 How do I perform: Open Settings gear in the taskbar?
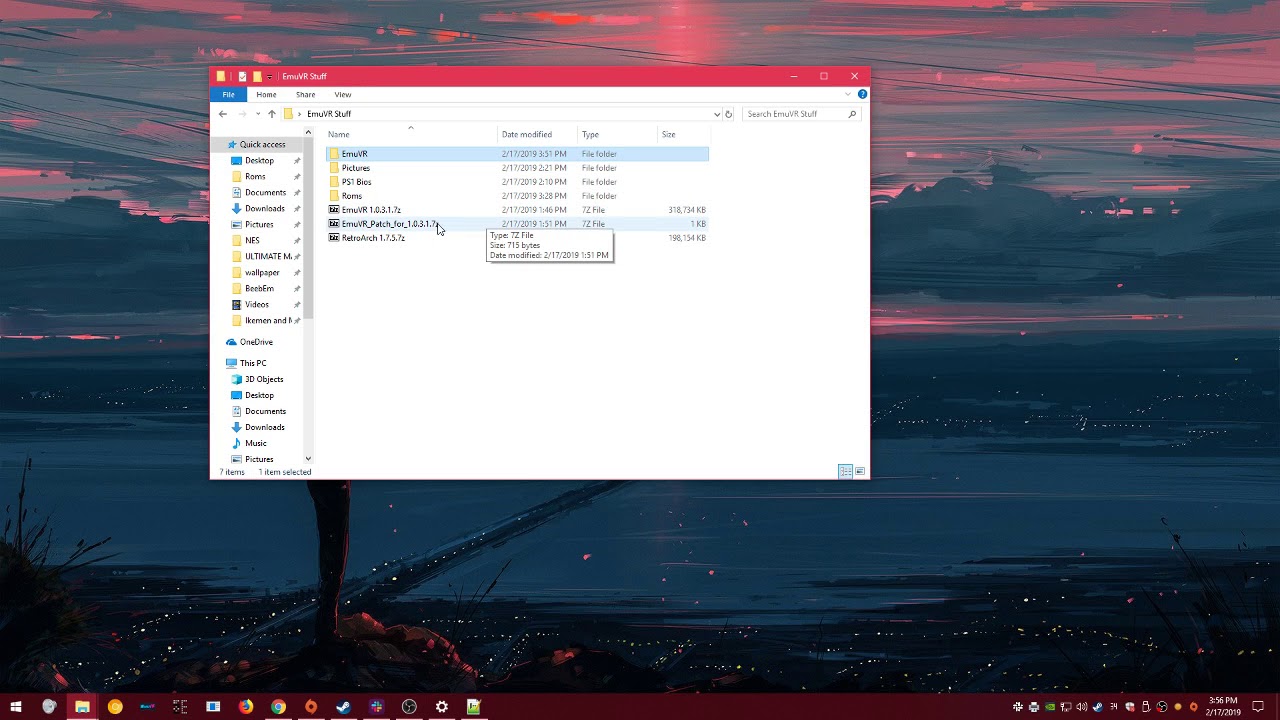point(441,707)
